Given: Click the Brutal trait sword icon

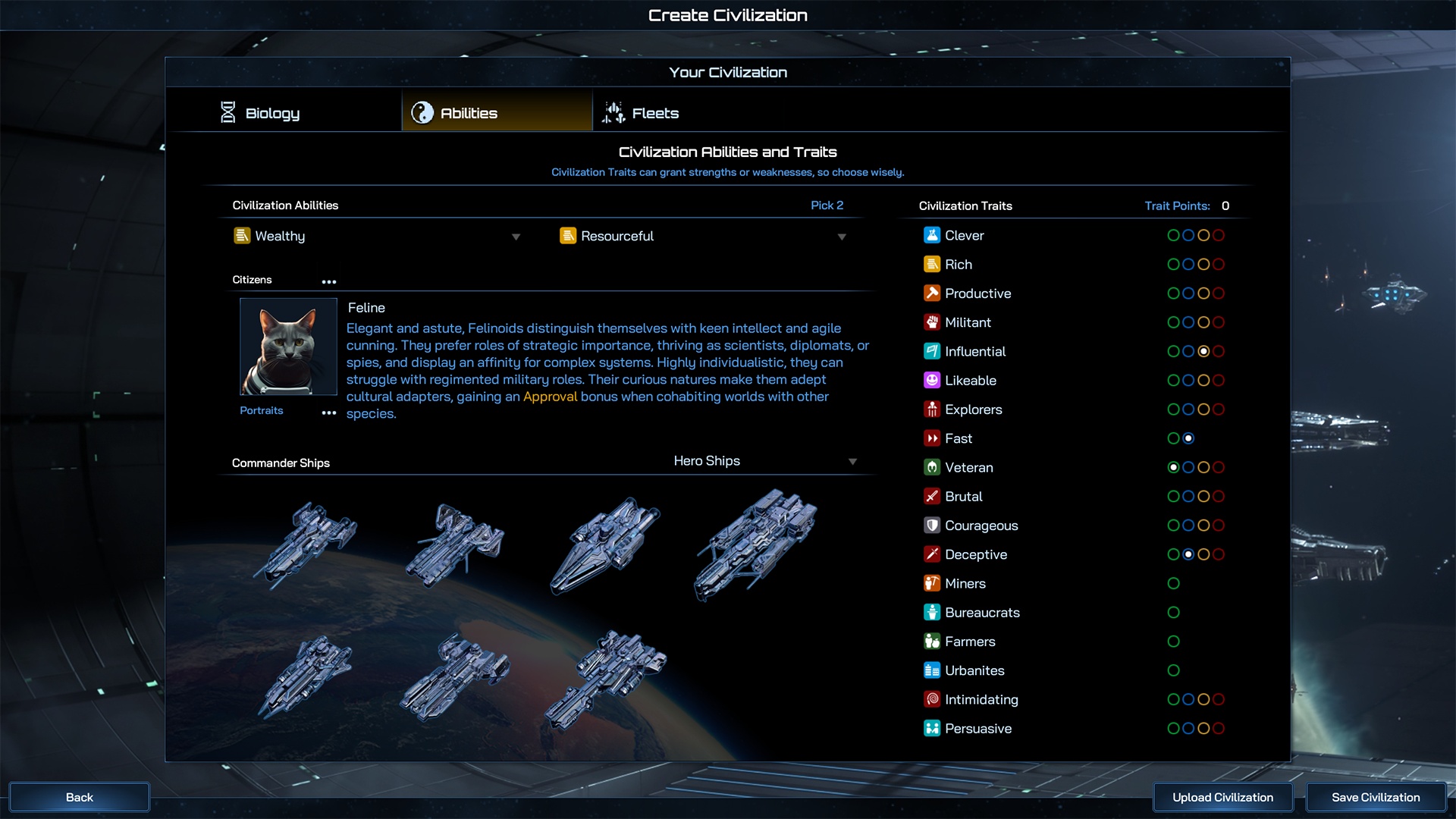Looking at the screenshot, I should (932, 496).
